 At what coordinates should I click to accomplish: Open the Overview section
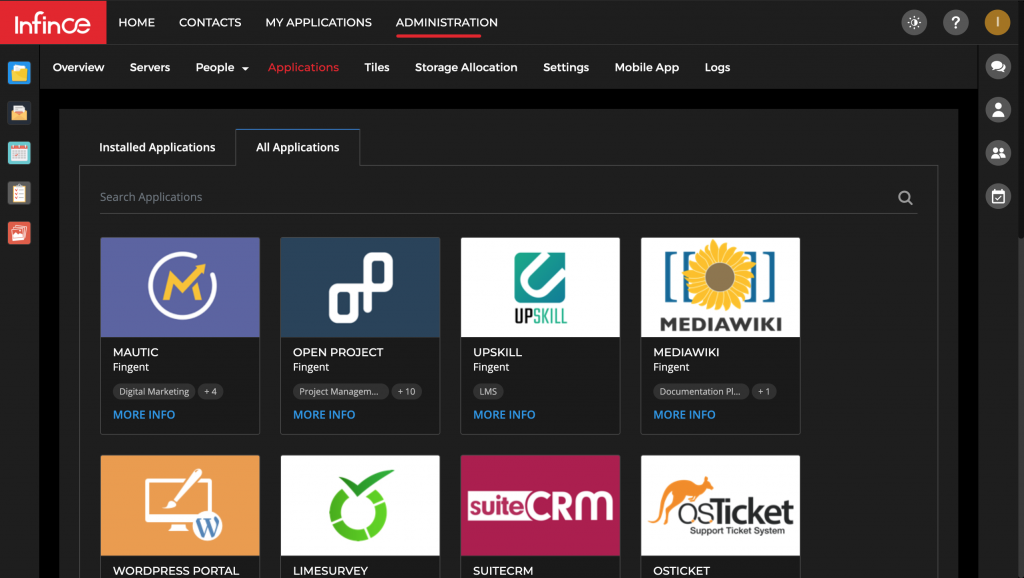tap(78, 67)
